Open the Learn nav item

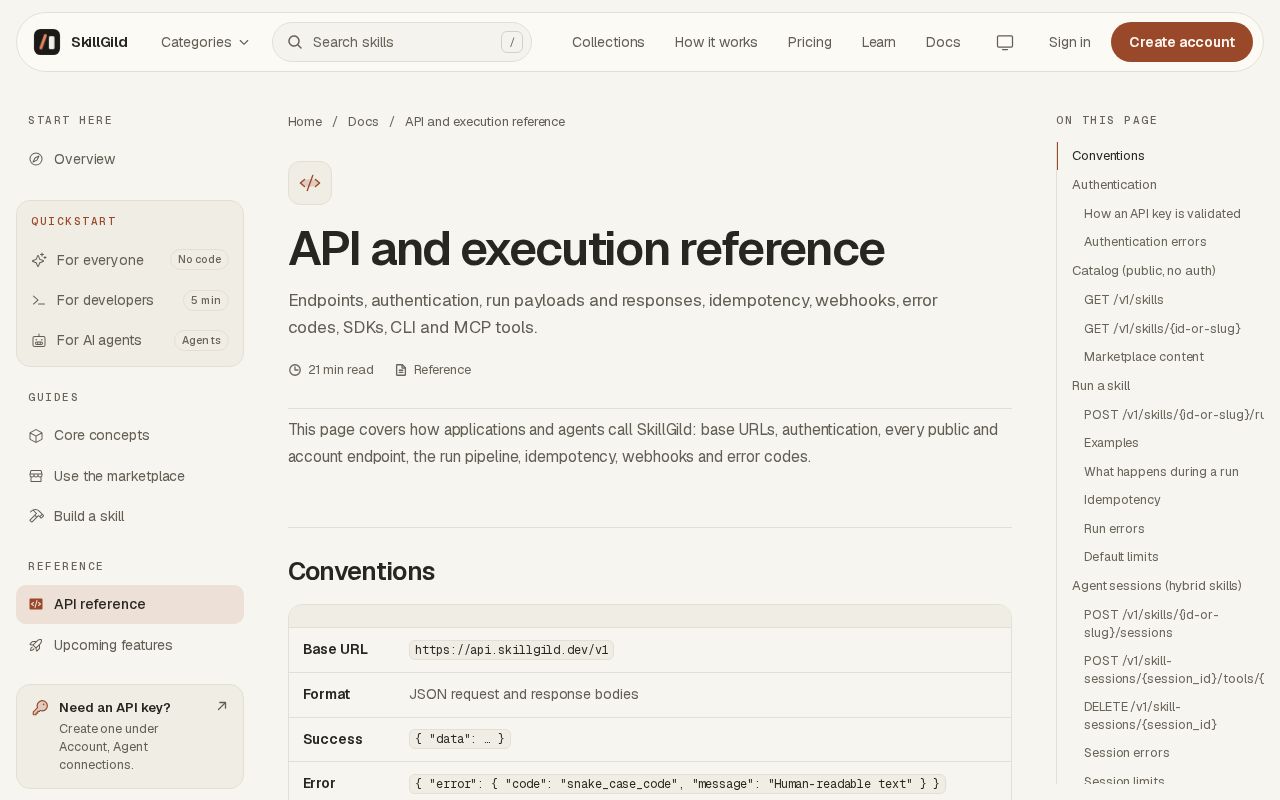[879, 42]
